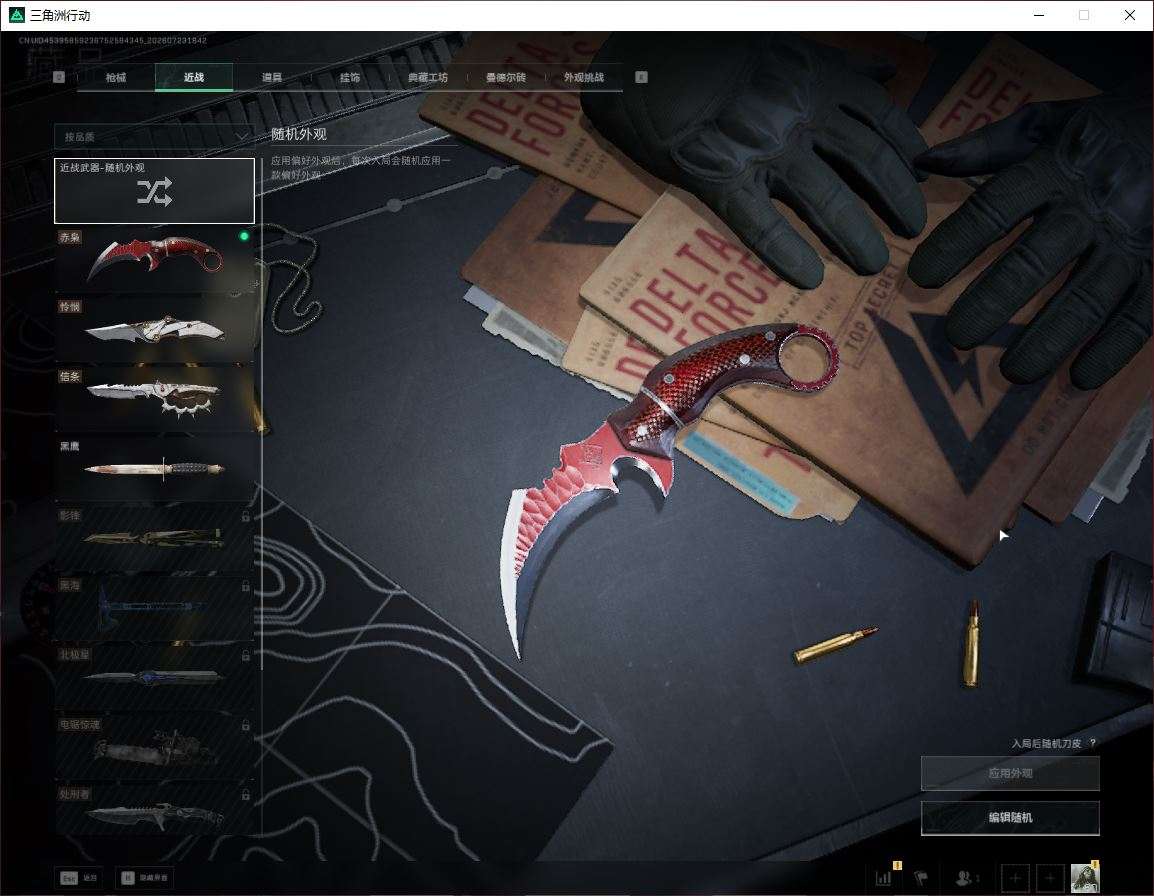1154x896 pixels.
Task: Click plus slot next to friends icon
Action: click(1015, 878)
